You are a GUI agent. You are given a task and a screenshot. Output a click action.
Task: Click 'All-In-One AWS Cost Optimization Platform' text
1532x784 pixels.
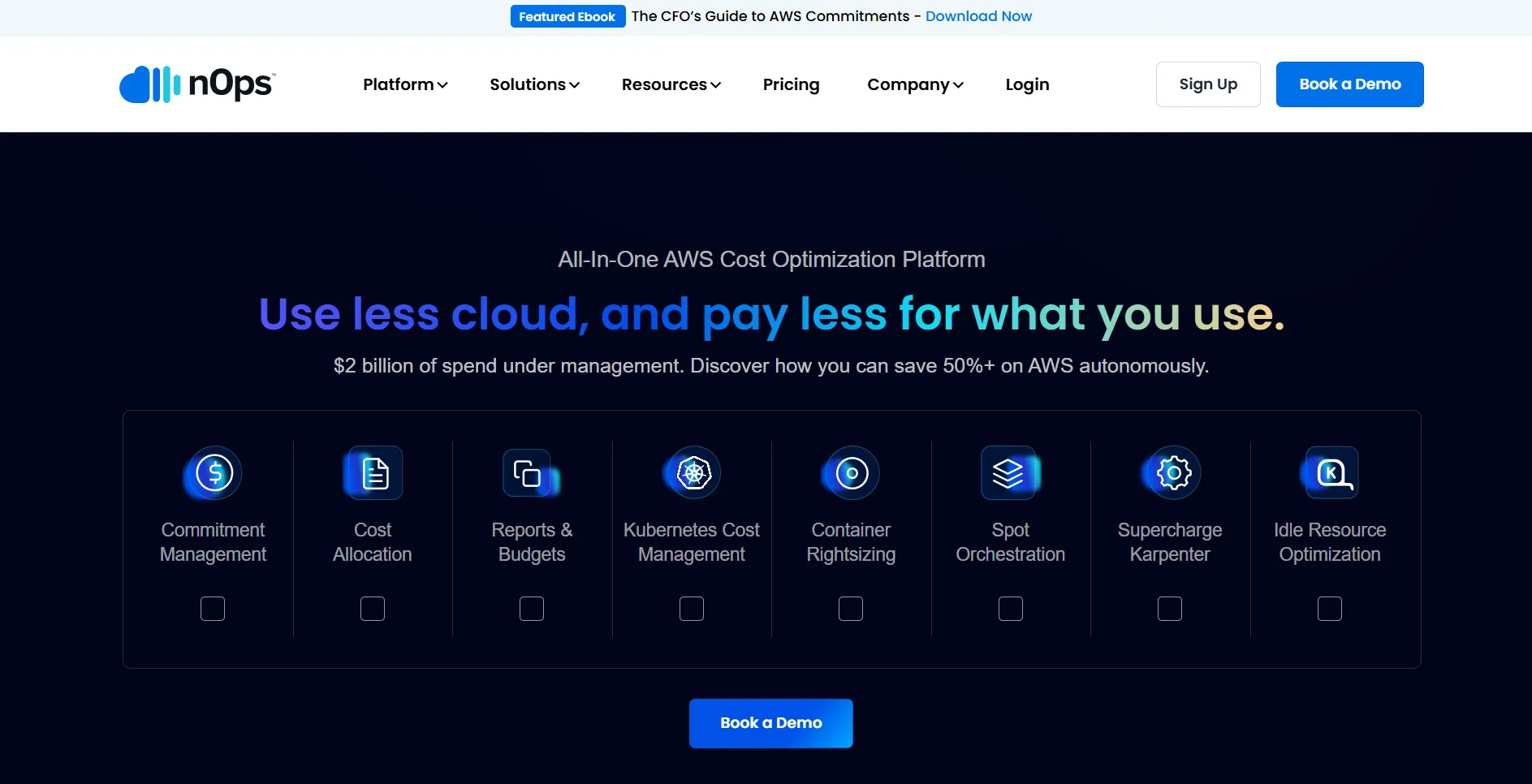pyautogui.click(x=771, y=260)
